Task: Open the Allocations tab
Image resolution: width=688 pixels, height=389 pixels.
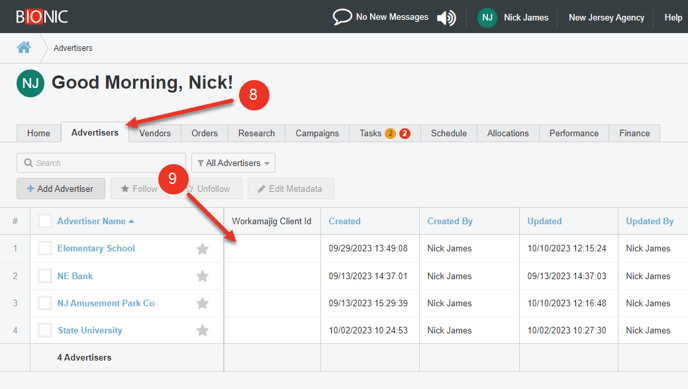Action: (508, 133)
